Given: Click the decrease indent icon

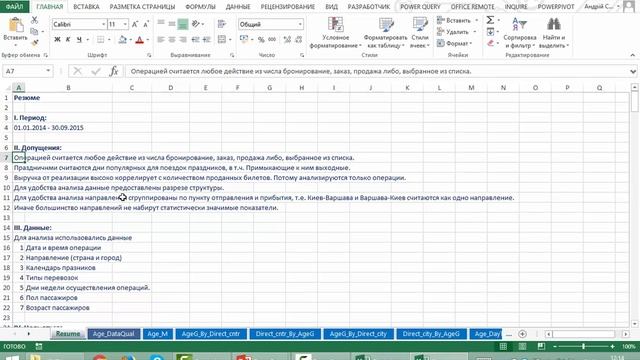Looking at the screenshot, I should pos(196,40).
